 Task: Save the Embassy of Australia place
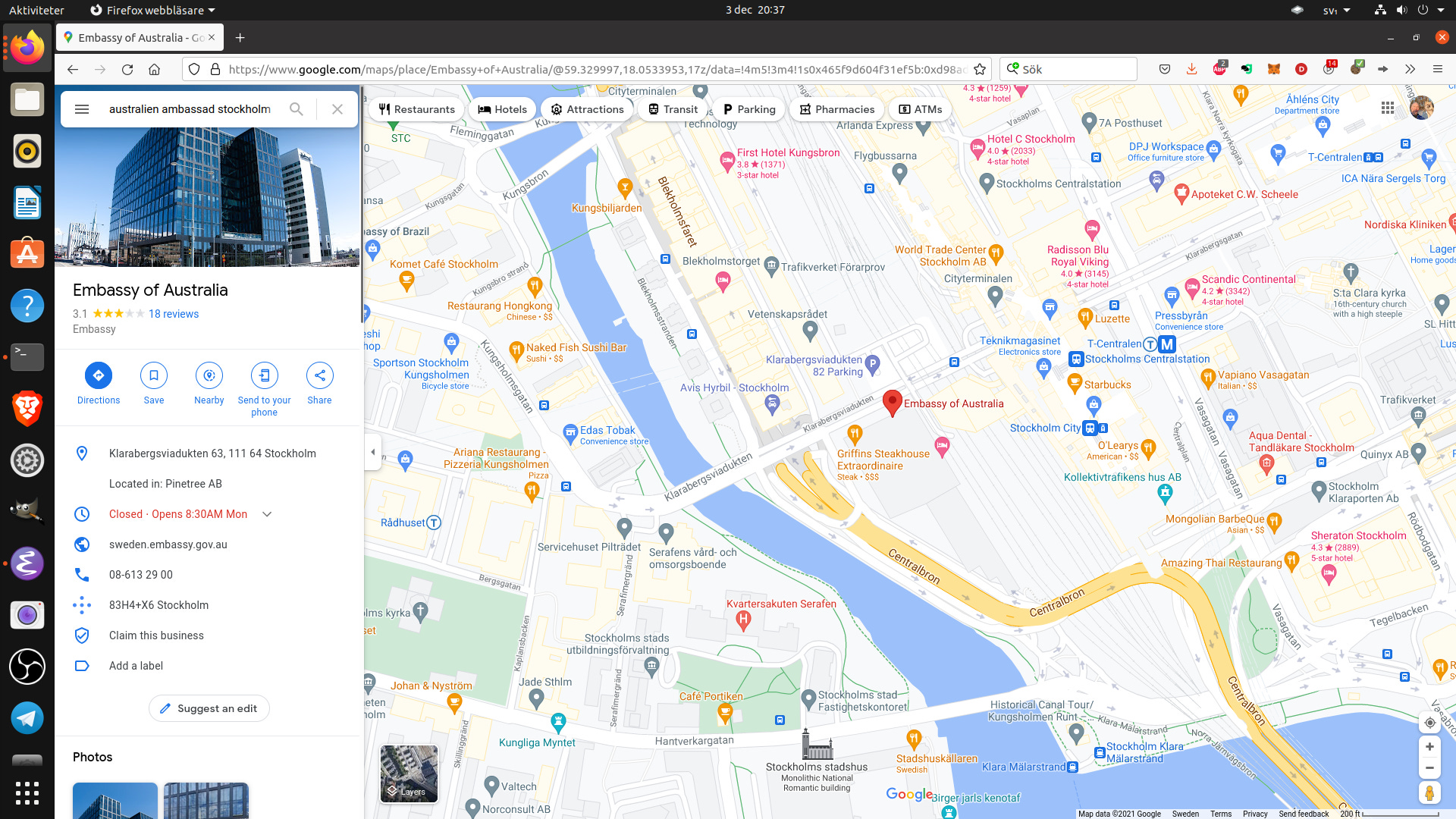tap(154, 375)
